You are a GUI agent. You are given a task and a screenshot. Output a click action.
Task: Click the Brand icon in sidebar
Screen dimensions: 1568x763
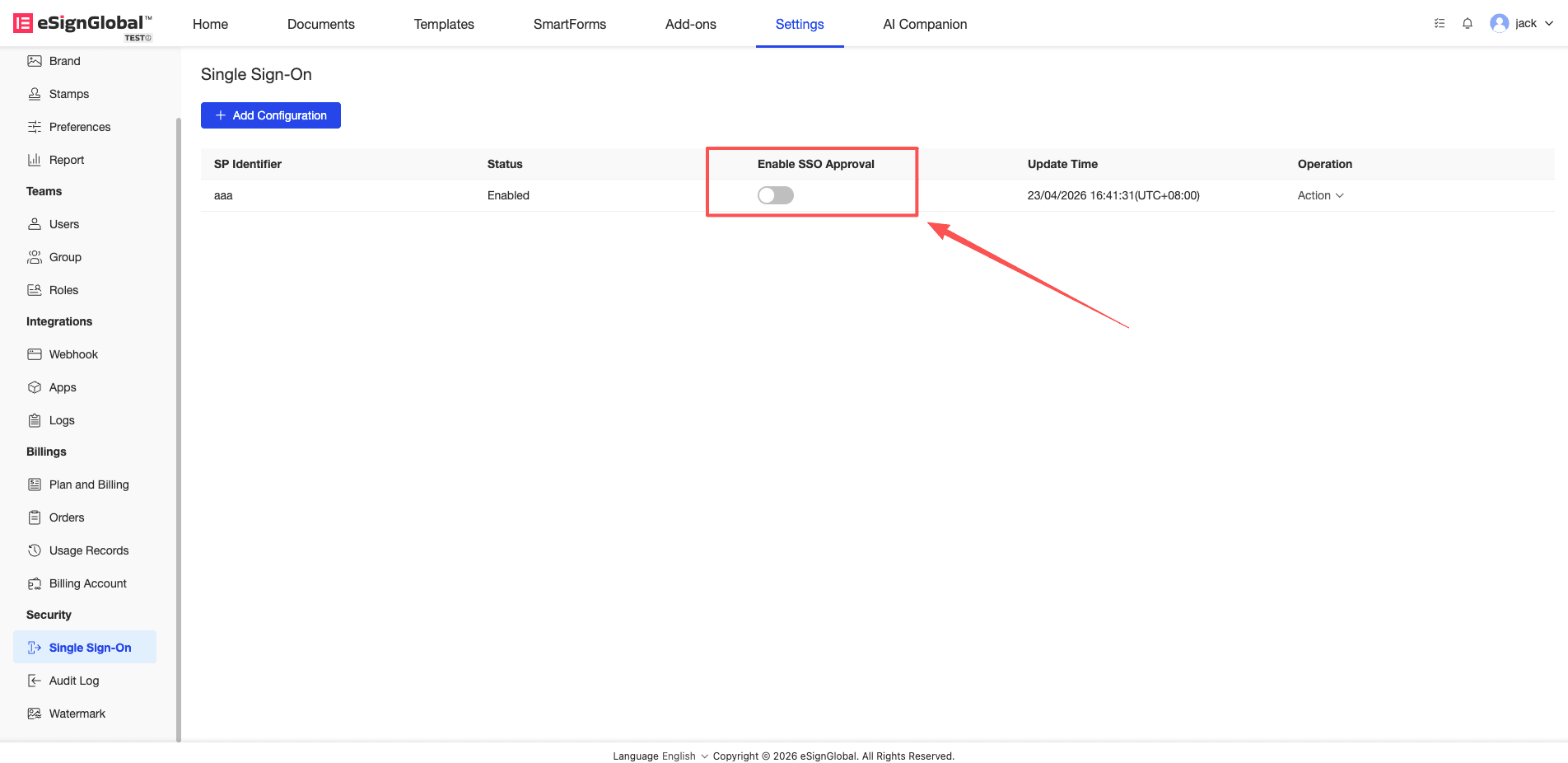coord(35,61)
